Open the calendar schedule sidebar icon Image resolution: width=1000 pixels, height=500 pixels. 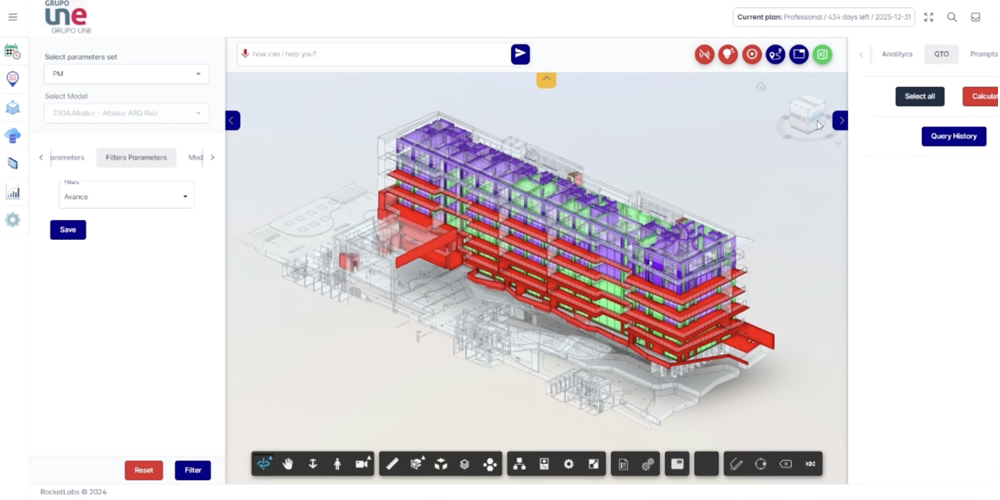pyautogui.click(x=13, y=51)
